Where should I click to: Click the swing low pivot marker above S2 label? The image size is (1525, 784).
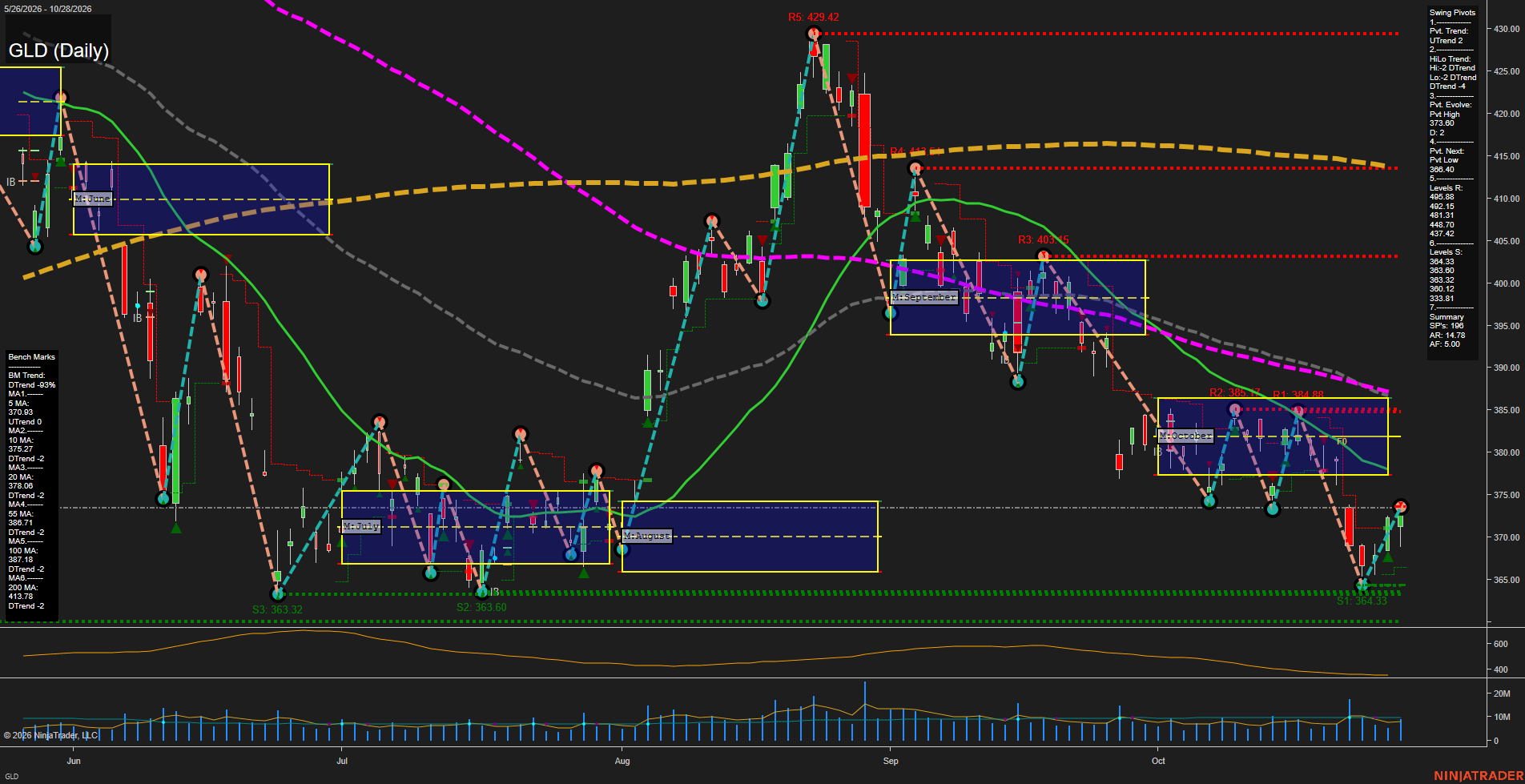click(481, 593)
